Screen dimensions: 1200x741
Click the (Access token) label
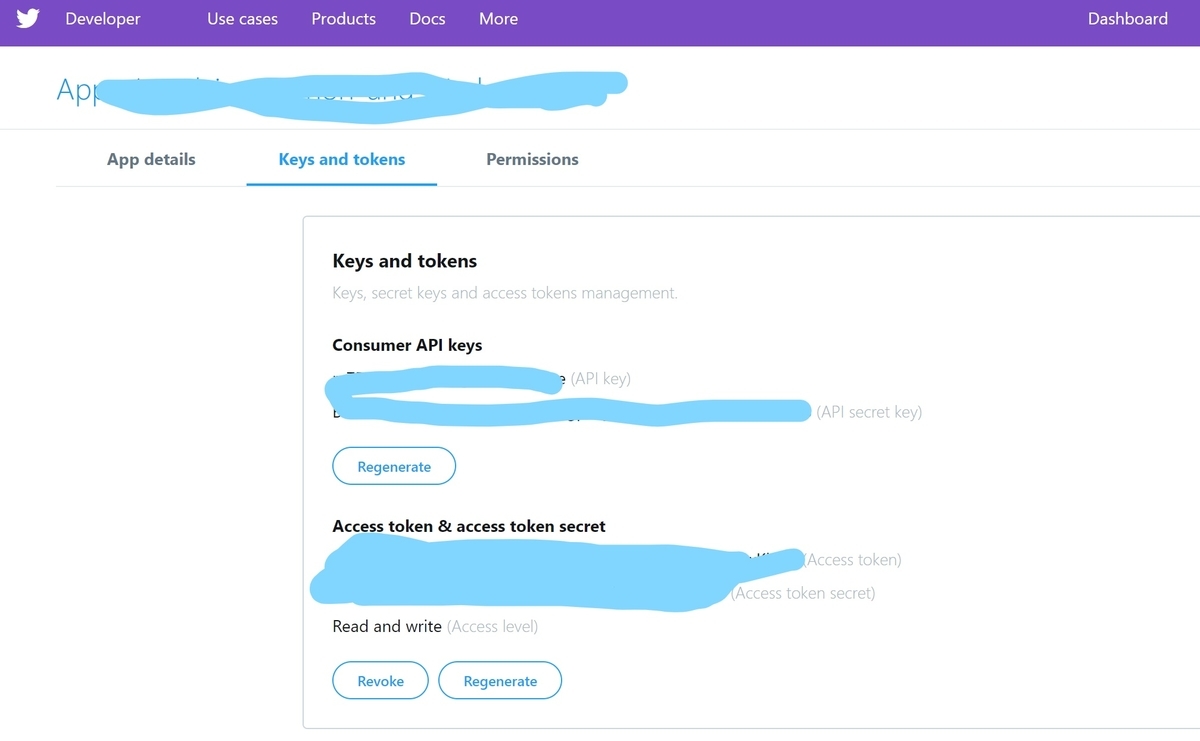point(853,560)
